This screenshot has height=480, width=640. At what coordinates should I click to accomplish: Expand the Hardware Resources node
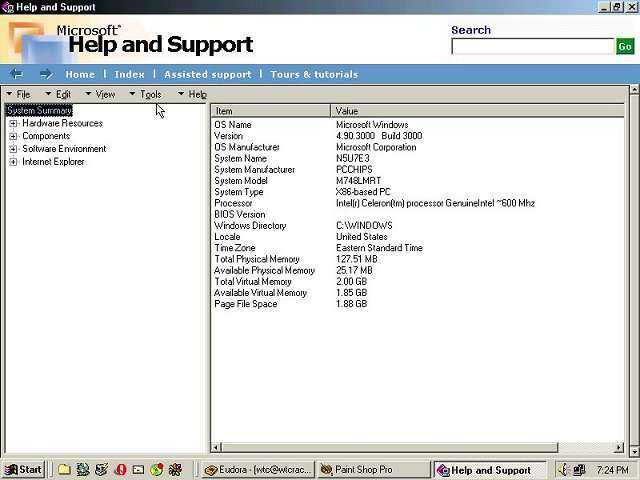pos(14,124)
